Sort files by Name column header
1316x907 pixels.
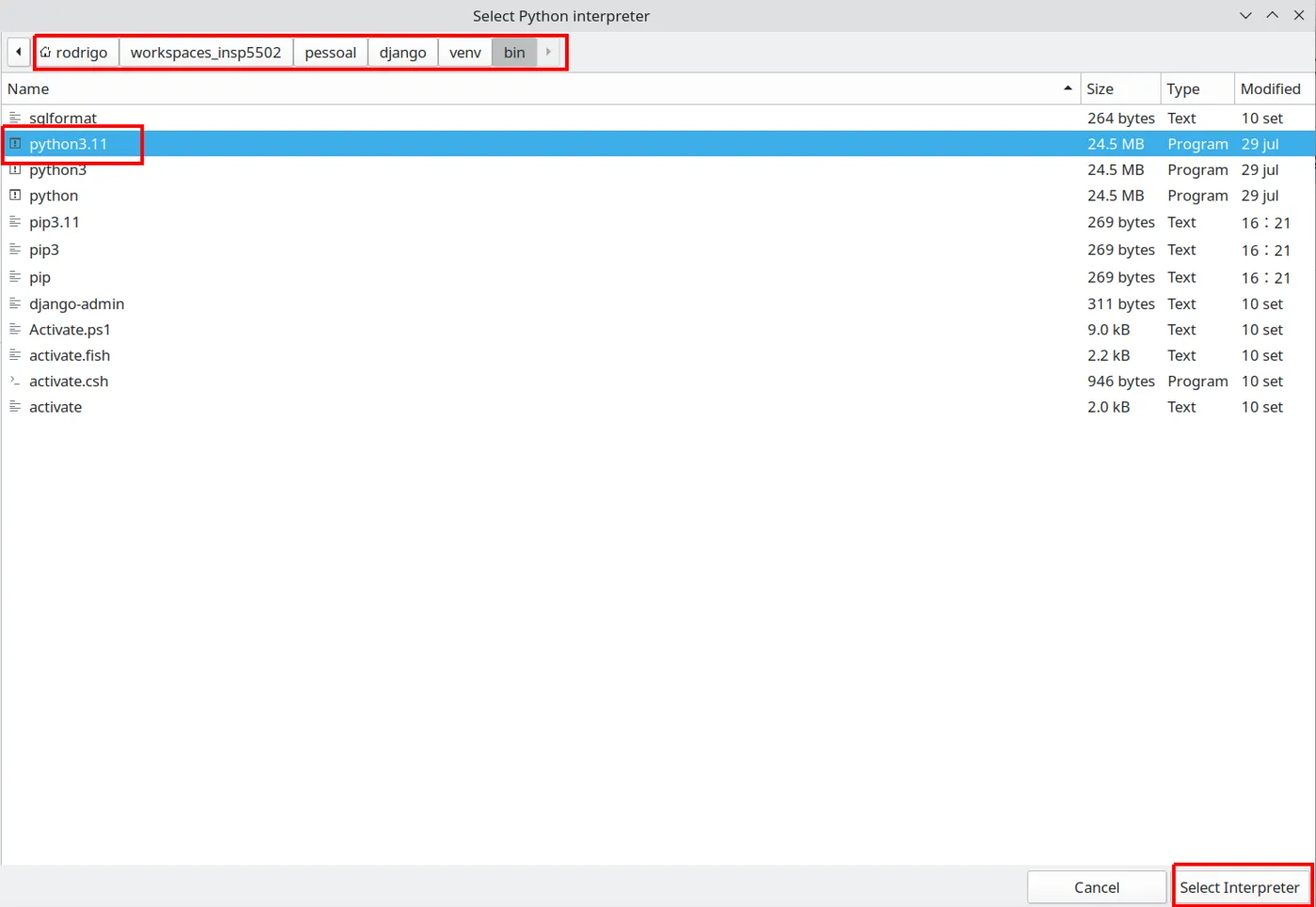point(540,88)
